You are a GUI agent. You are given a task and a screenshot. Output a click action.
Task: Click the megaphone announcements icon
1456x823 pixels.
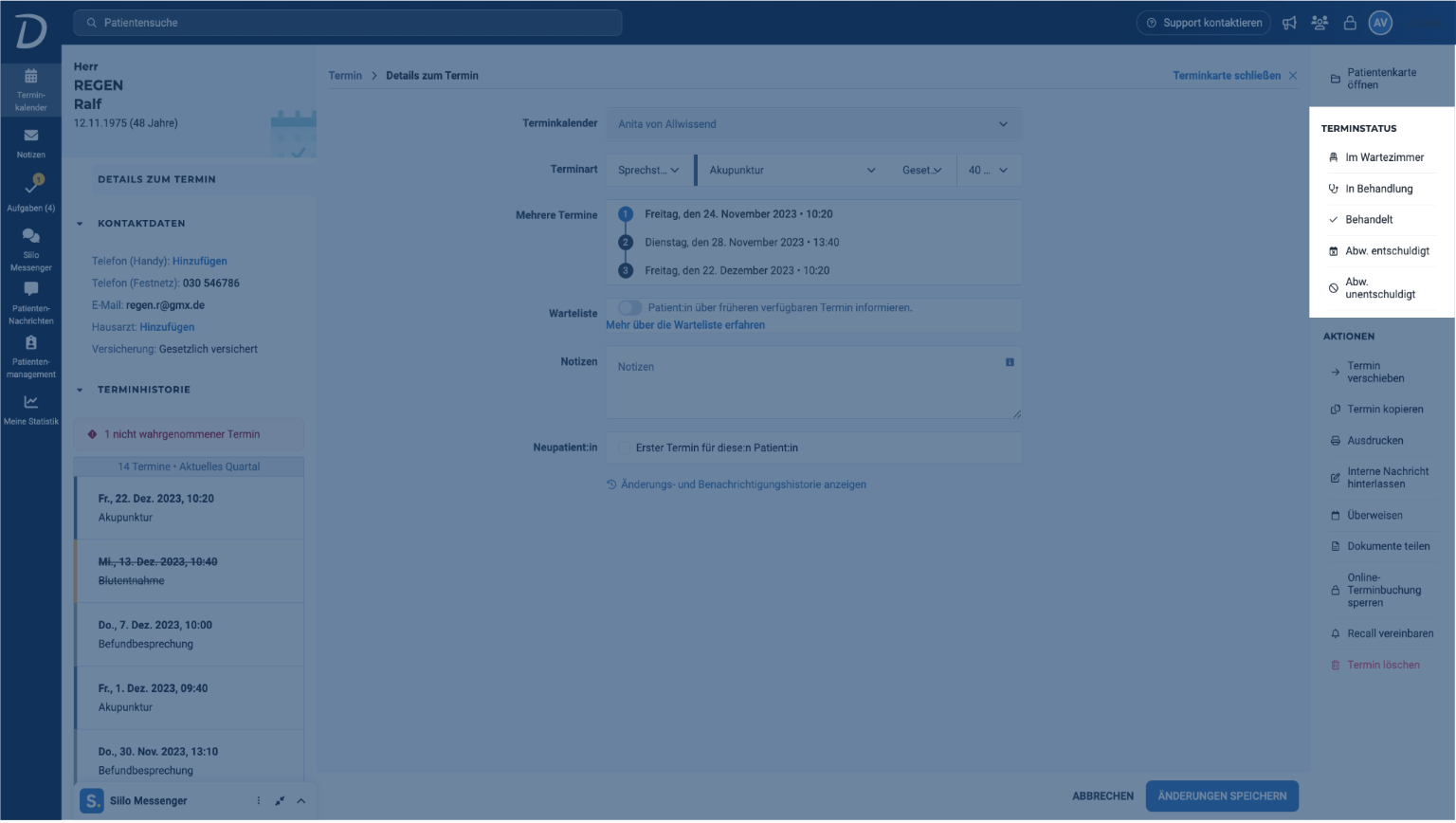(1289, 23)
